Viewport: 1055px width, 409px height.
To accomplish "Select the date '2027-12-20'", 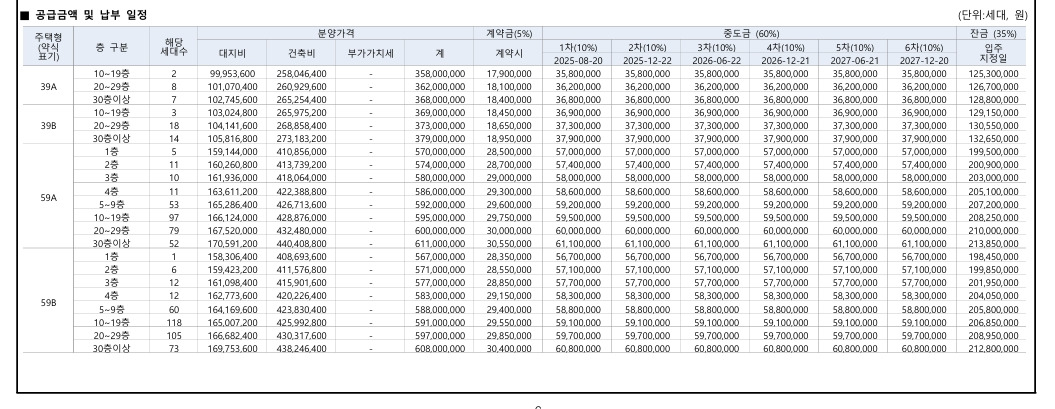I will [922, 60].
